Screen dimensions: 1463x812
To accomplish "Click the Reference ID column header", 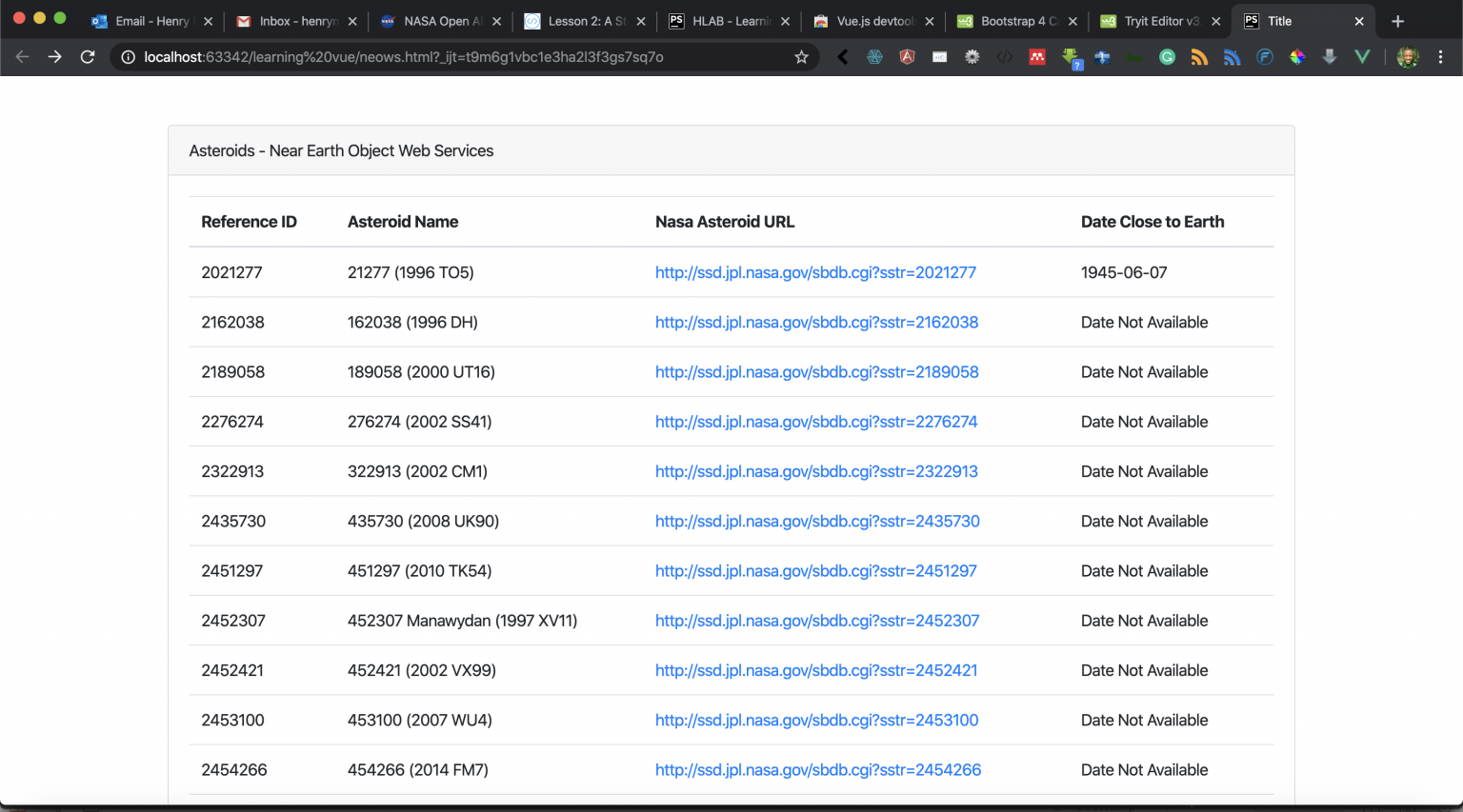I will (x=249, y=222).
